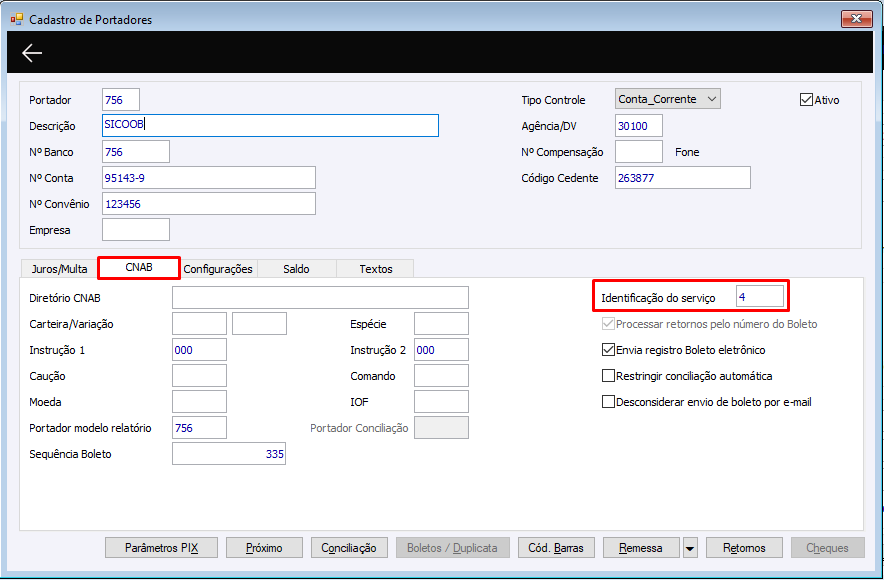The height and width of the screenshot is (580, 884).
Task: Click the Identificação do serviço field
Action: 759,296
